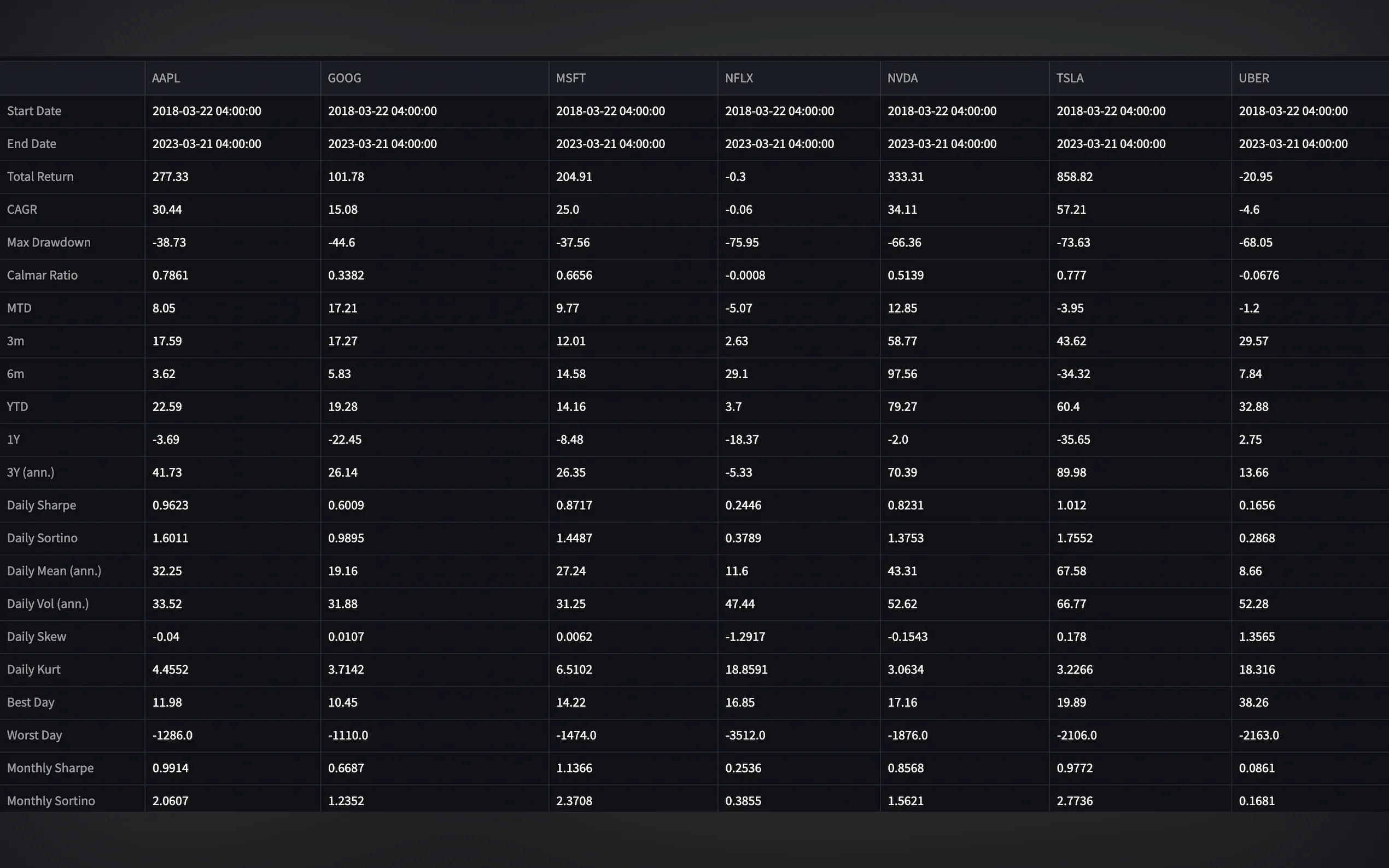Select MSFT Monthly Sharpe cell 1.1366
The image size is (1389, 868).
pos(574,768)
